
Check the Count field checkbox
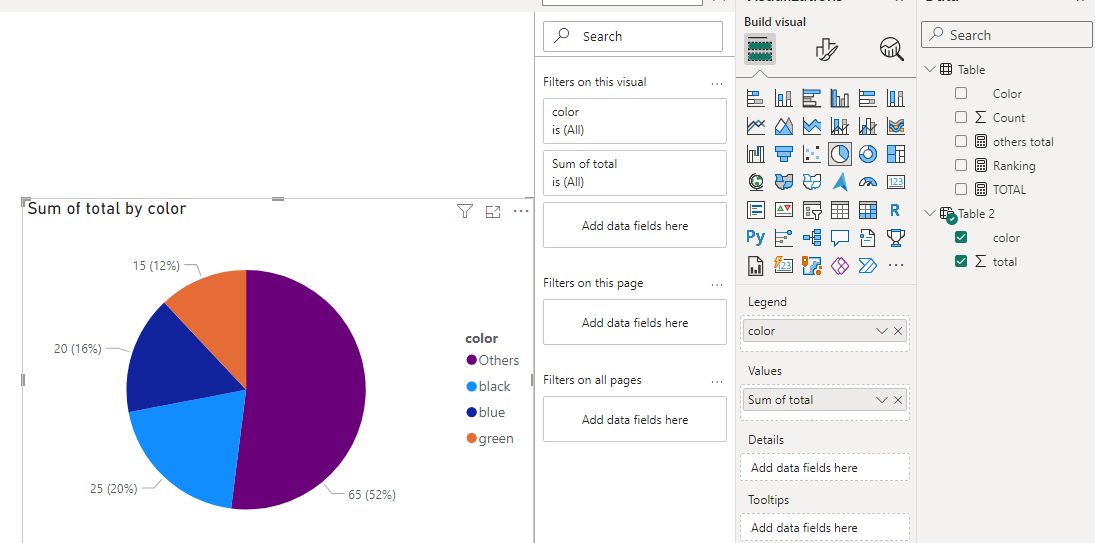click(961, 117)
